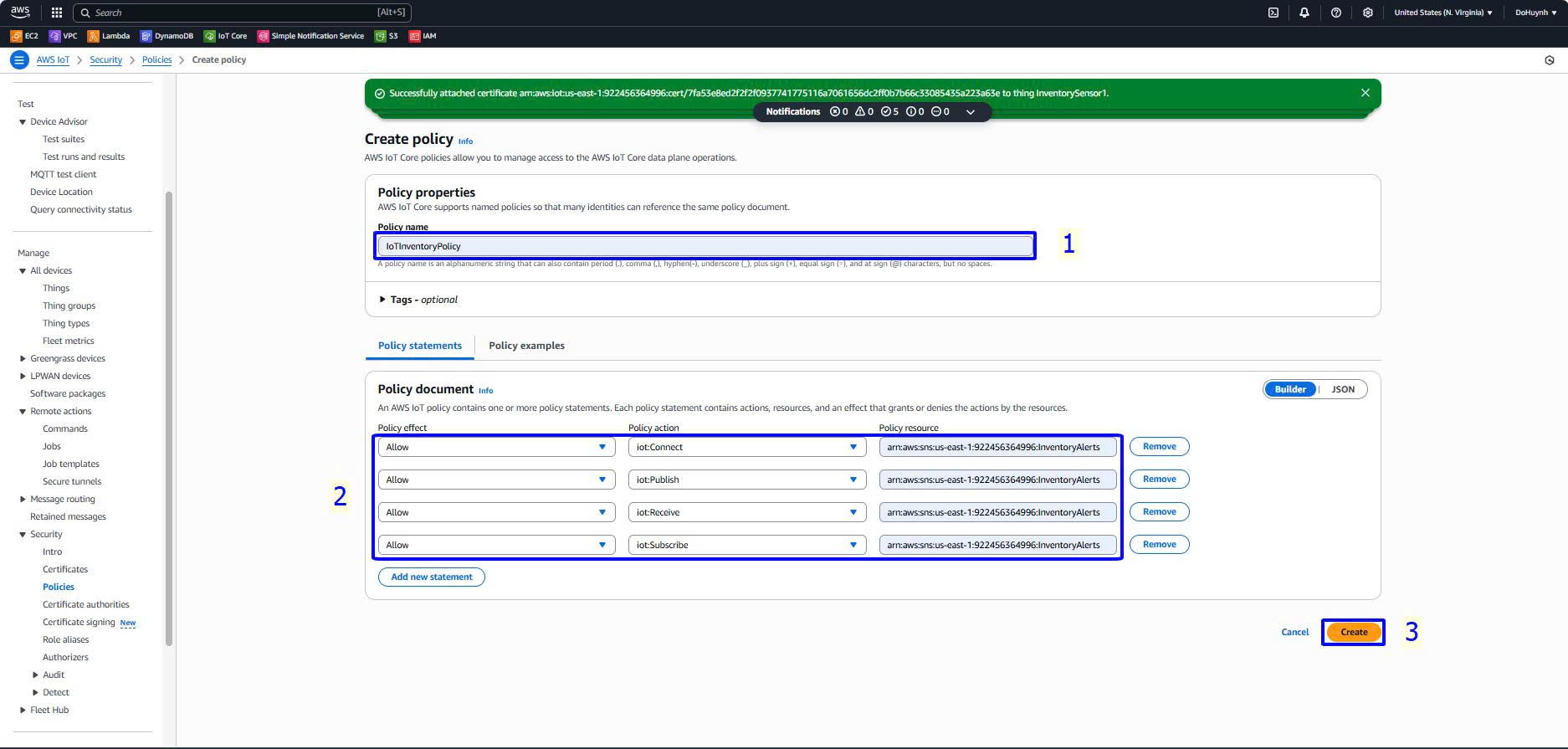Toggle the side navigation hamburger menu
Image resolution: width=1568 pixels, height=749 pixels.
click(19, 60)
